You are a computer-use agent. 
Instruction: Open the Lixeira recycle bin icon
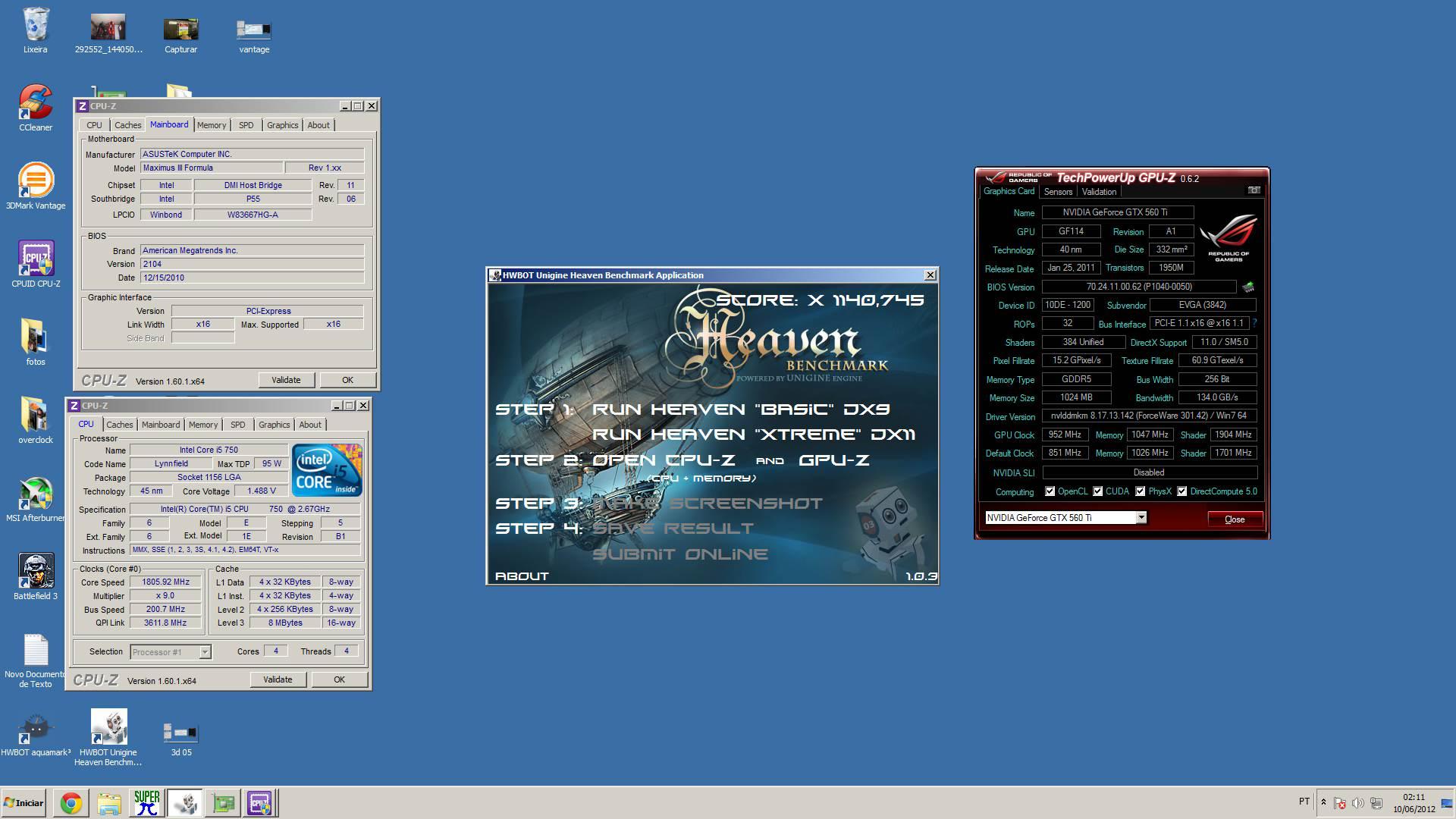[35, 30]
